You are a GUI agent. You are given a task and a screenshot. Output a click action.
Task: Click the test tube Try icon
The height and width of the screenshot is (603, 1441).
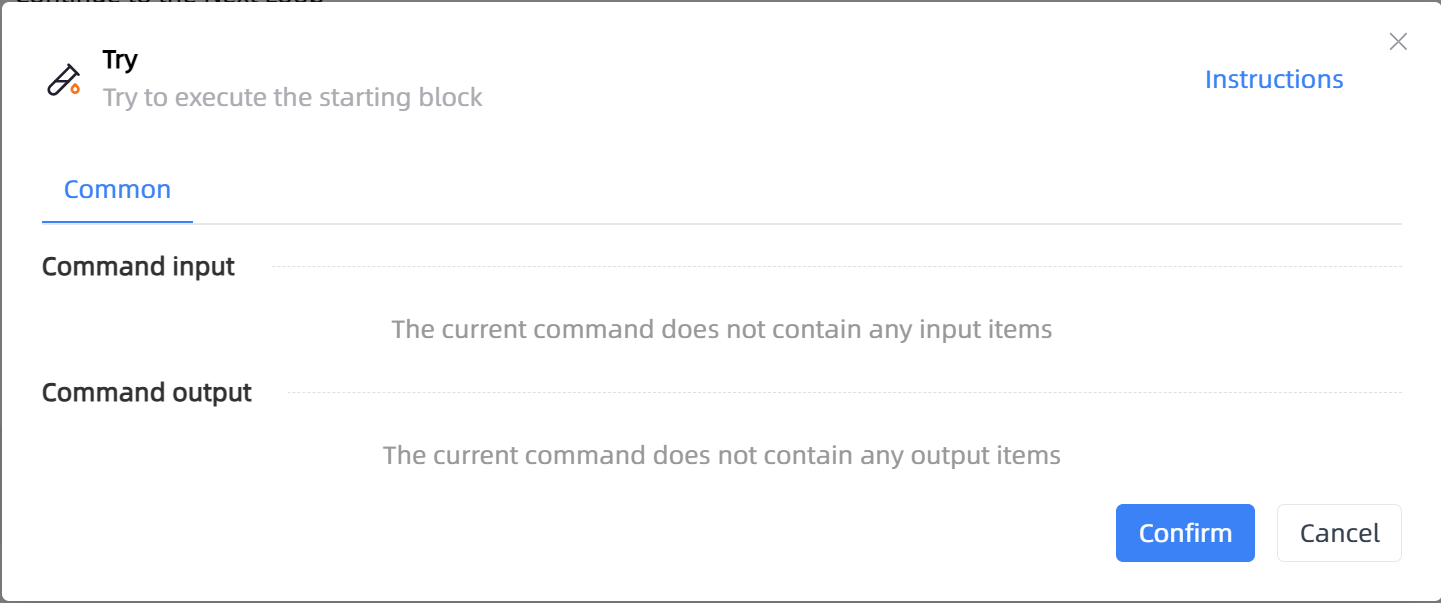(63, 80)
